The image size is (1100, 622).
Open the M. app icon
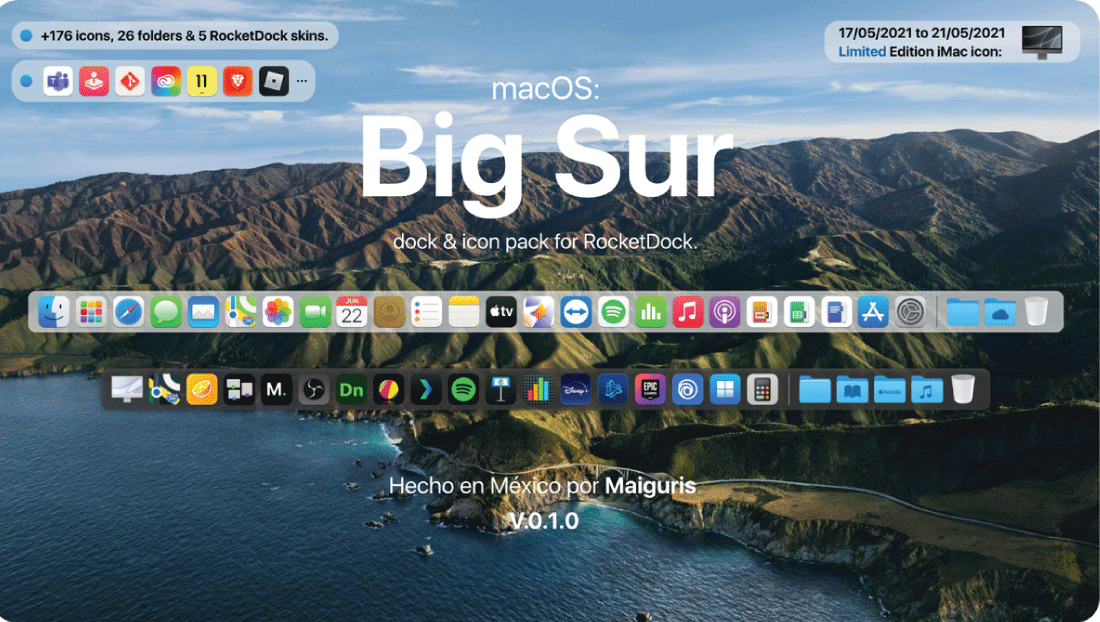pyautogui.click(x=276, y=389)
